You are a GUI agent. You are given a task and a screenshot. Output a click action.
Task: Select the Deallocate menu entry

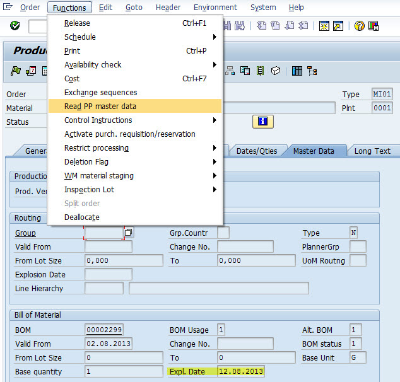[135, 217]
